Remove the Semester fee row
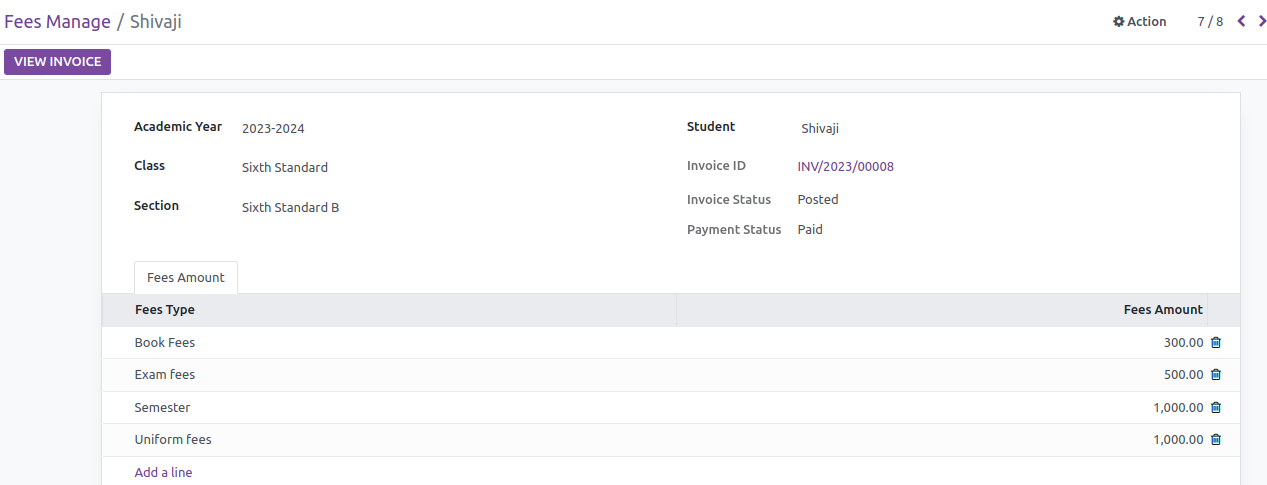Image resolution: width=1267 pixels, height=485 pixels. (x=1216, y=407)
